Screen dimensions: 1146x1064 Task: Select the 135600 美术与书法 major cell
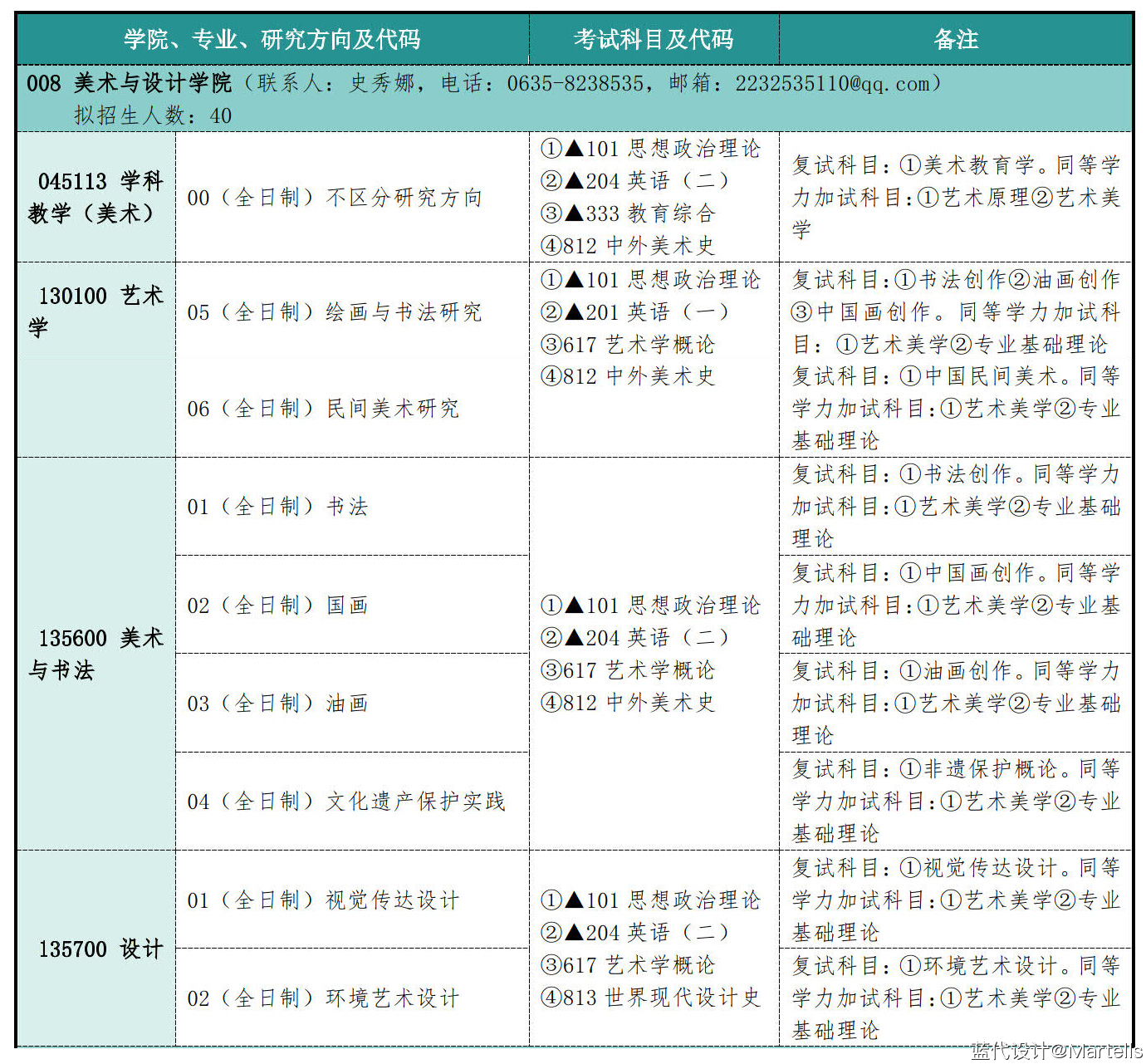click(96, 654)
